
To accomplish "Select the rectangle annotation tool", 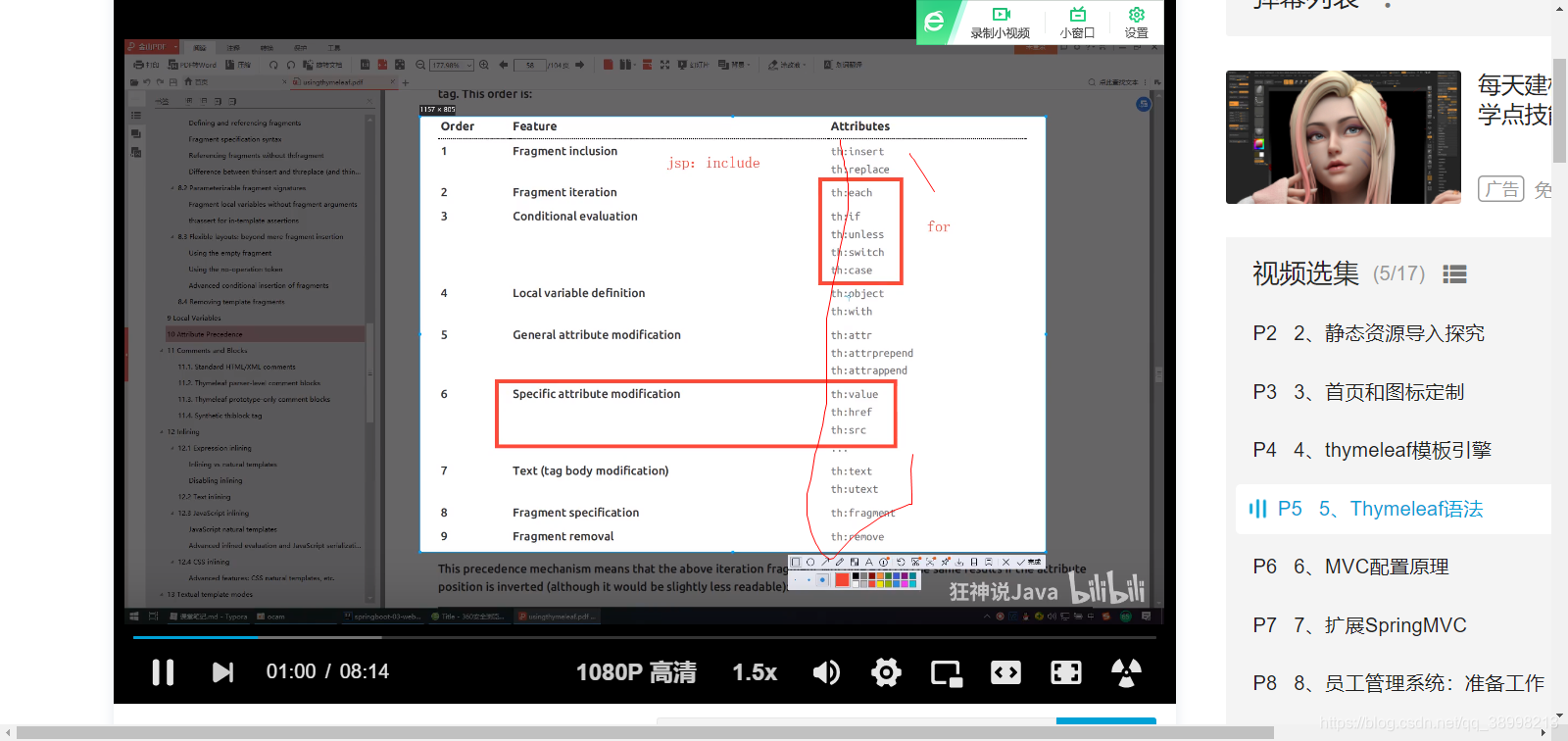I will (x=796, y=563).
